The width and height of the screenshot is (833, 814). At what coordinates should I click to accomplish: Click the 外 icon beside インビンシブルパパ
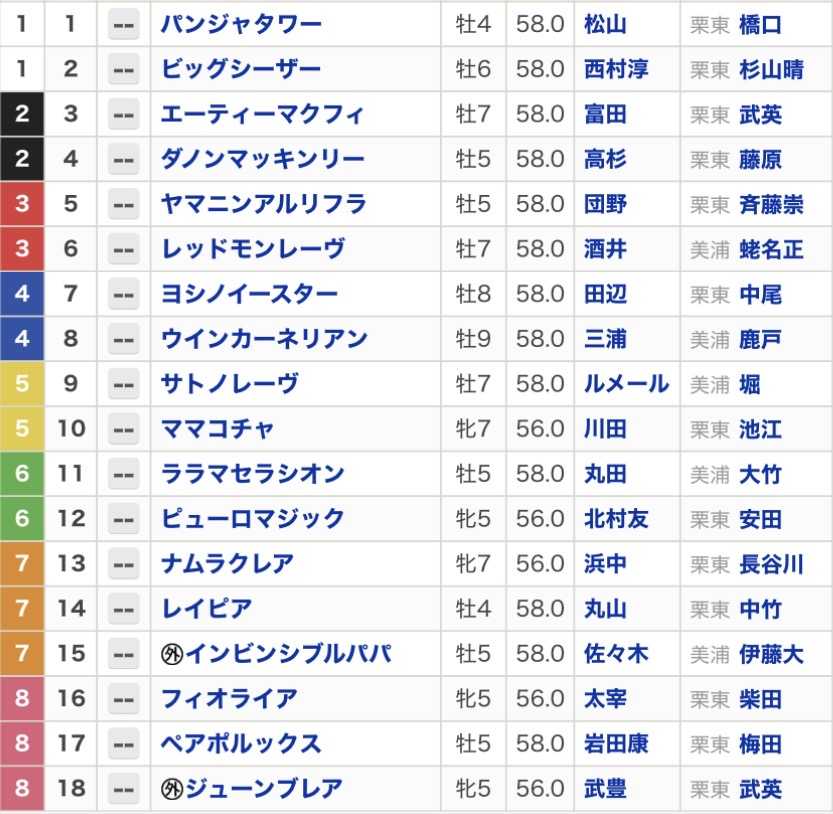[172, 654]
